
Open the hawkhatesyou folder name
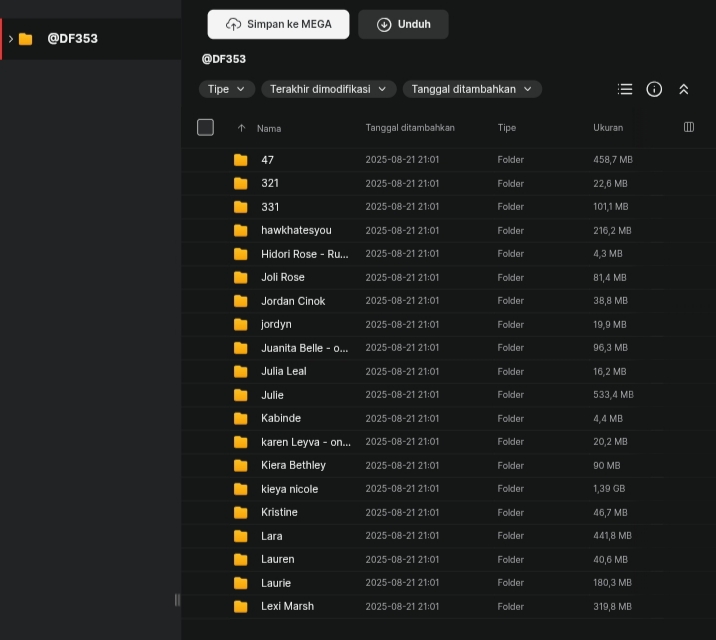pyautogui.click(x=296, y=231)
